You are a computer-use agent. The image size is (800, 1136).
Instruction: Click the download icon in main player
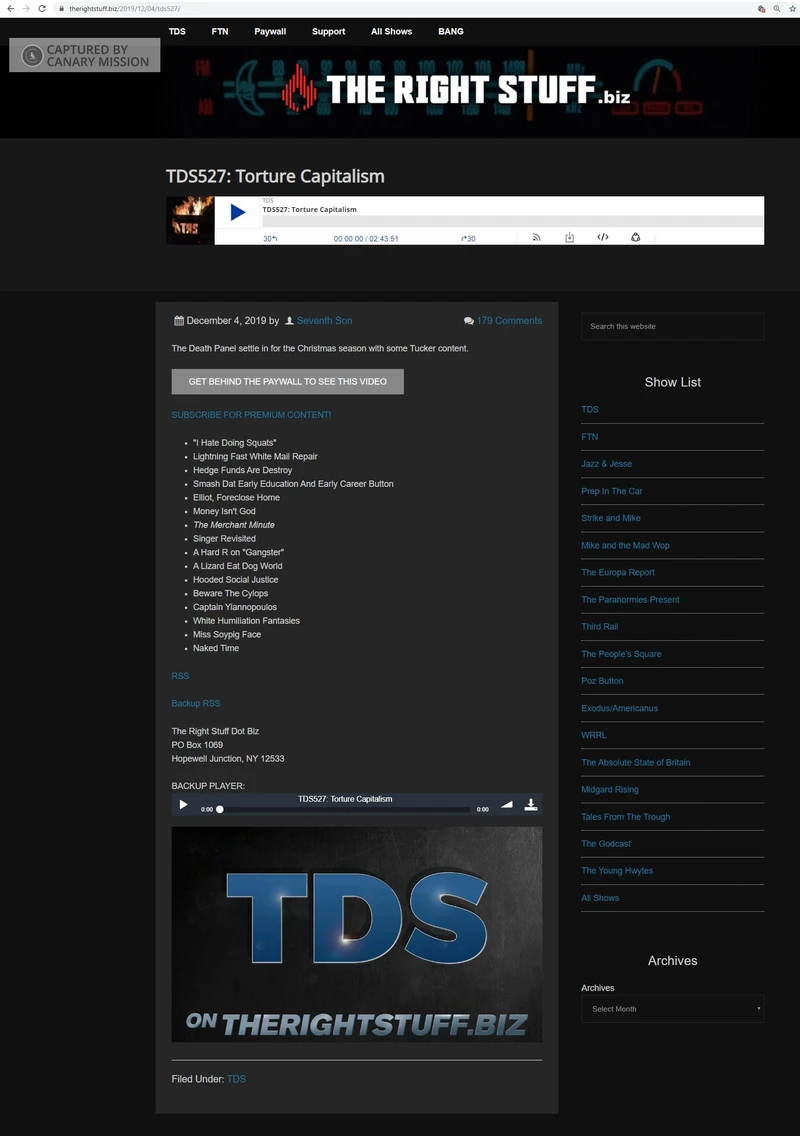click(x=569, y=238)
